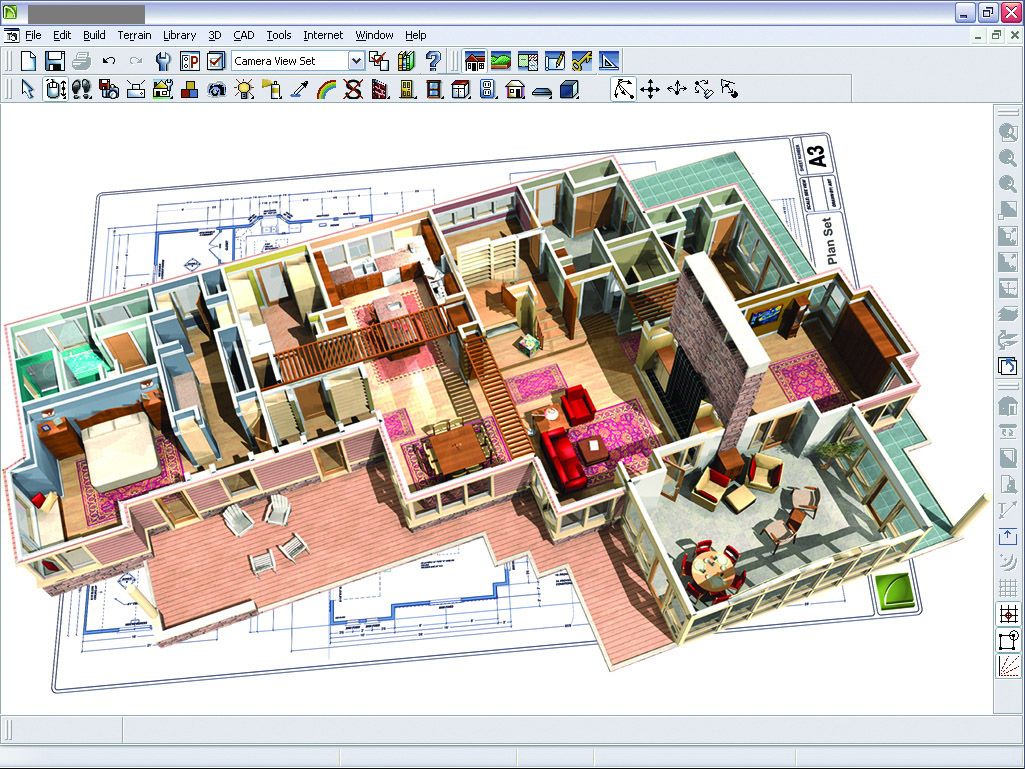Click the Help question mark icon
Screen dimensions: 1025x769
point(433,61)
